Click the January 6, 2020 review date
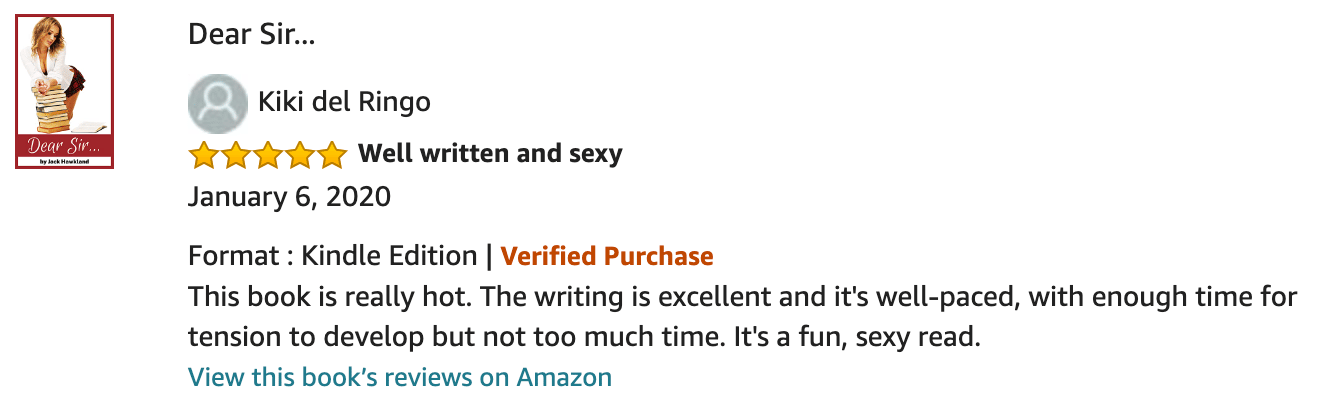Screen dimensions: 1320x410 [x=289, y=197]
